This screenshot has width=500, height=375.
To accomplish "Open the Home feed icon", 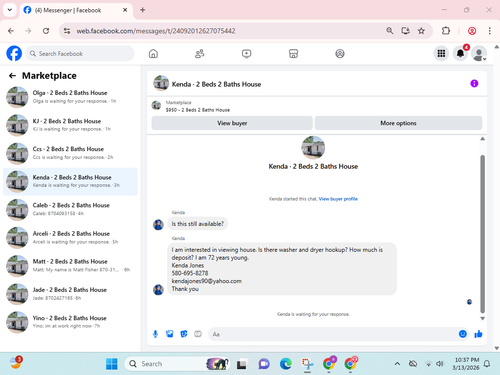I will (153, 54).
